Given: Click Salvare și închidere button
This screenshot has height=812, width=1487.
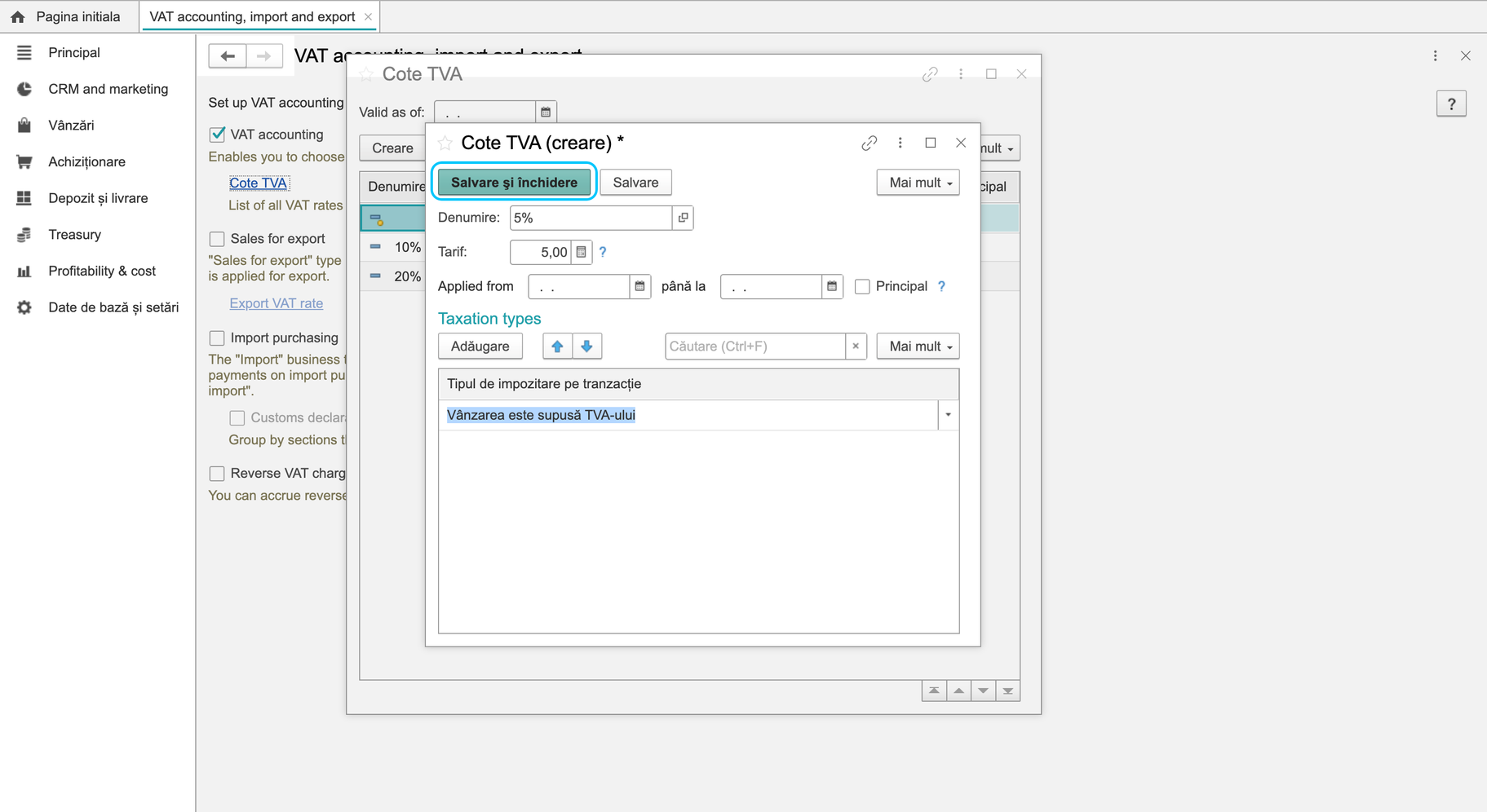Looking at the screenshot, I should [x=514, y=183].
